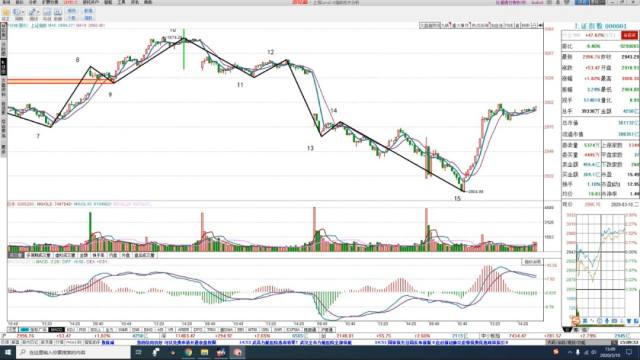
Task: Open the BBI indicator tab
Action: pos(240,329)
